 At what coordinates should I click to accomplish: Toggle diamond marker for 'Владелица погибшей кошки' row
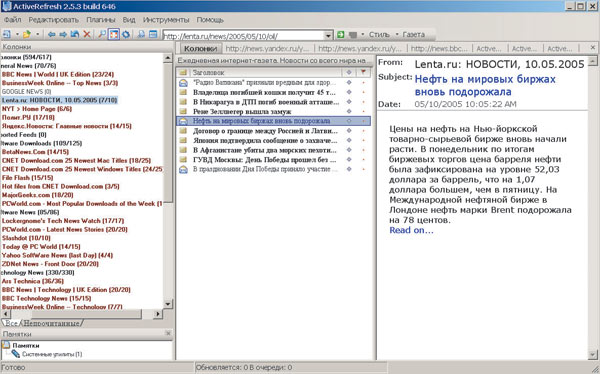[x=349, y=92]
